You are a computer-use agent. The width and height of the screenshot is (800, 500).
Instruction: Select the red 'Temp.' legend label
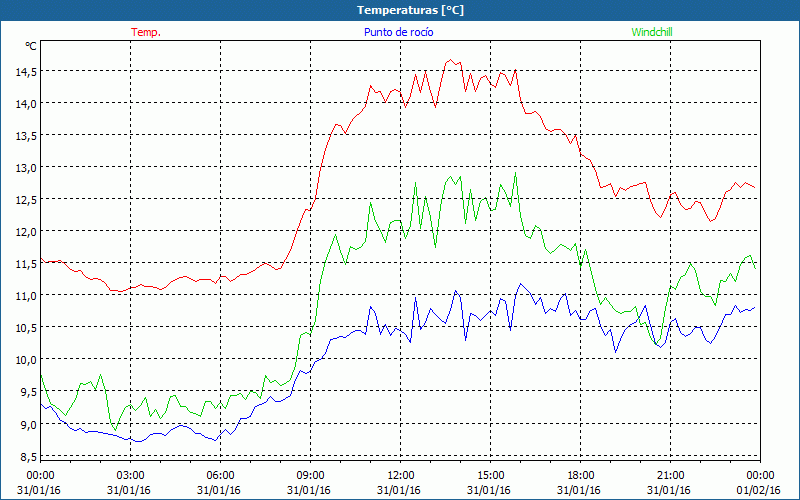pos(146,32)
